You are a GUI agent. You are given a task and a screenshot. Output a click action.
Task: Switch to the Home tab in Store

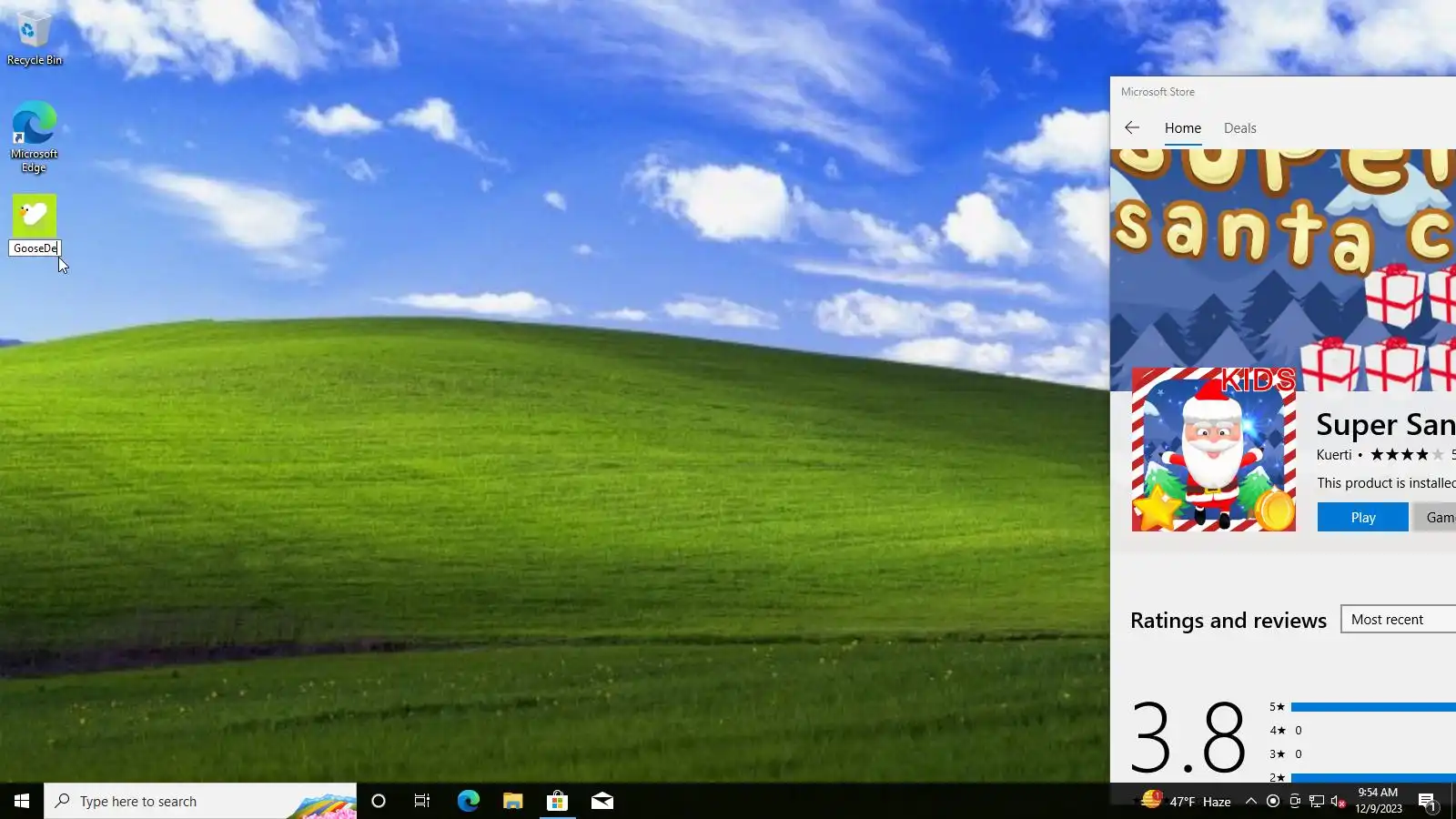pos(1183,128)
